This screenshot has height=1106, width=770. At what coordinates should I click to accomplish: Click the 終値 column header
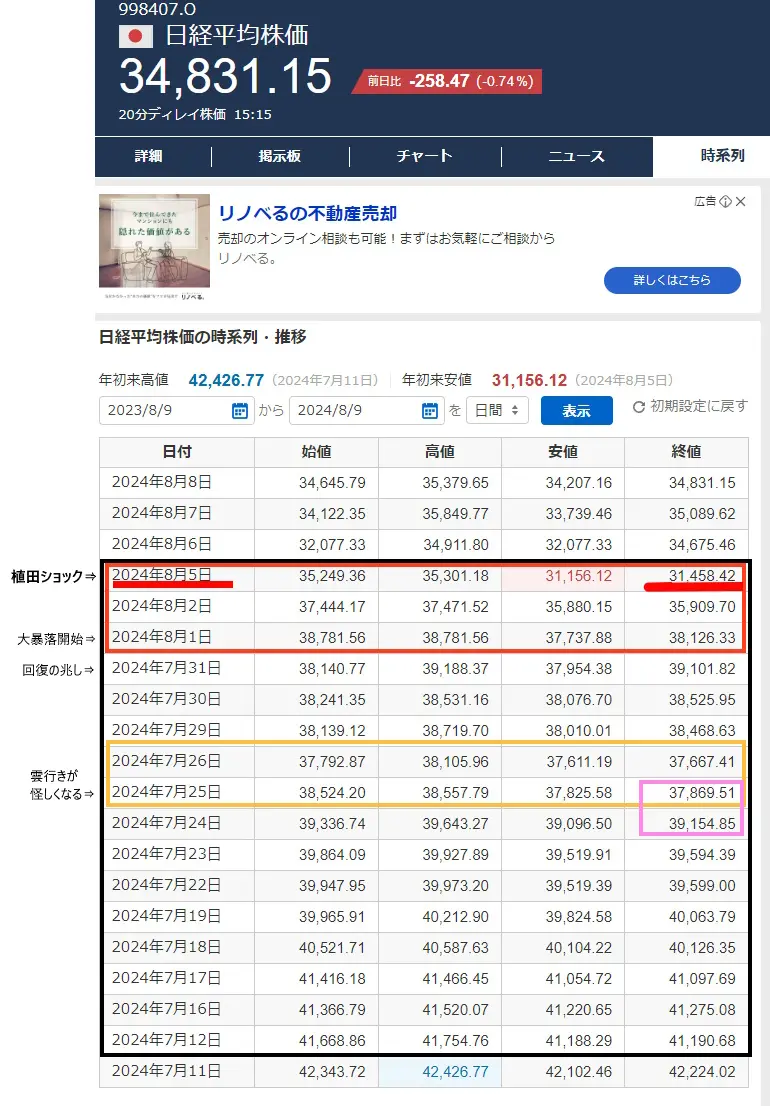(687, 452)
